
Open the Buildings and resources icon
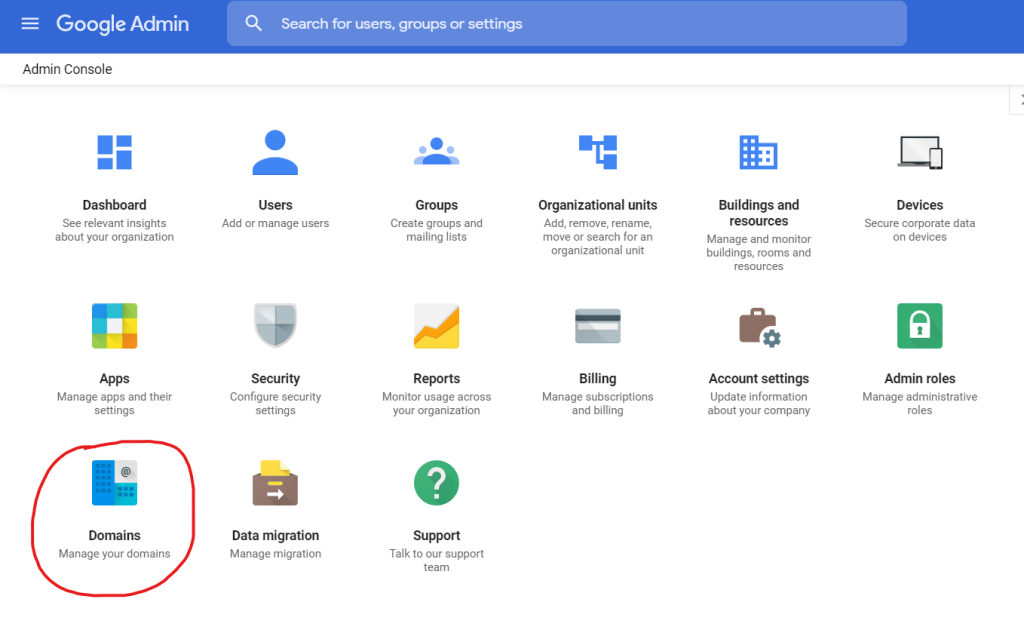click(758, 152)
